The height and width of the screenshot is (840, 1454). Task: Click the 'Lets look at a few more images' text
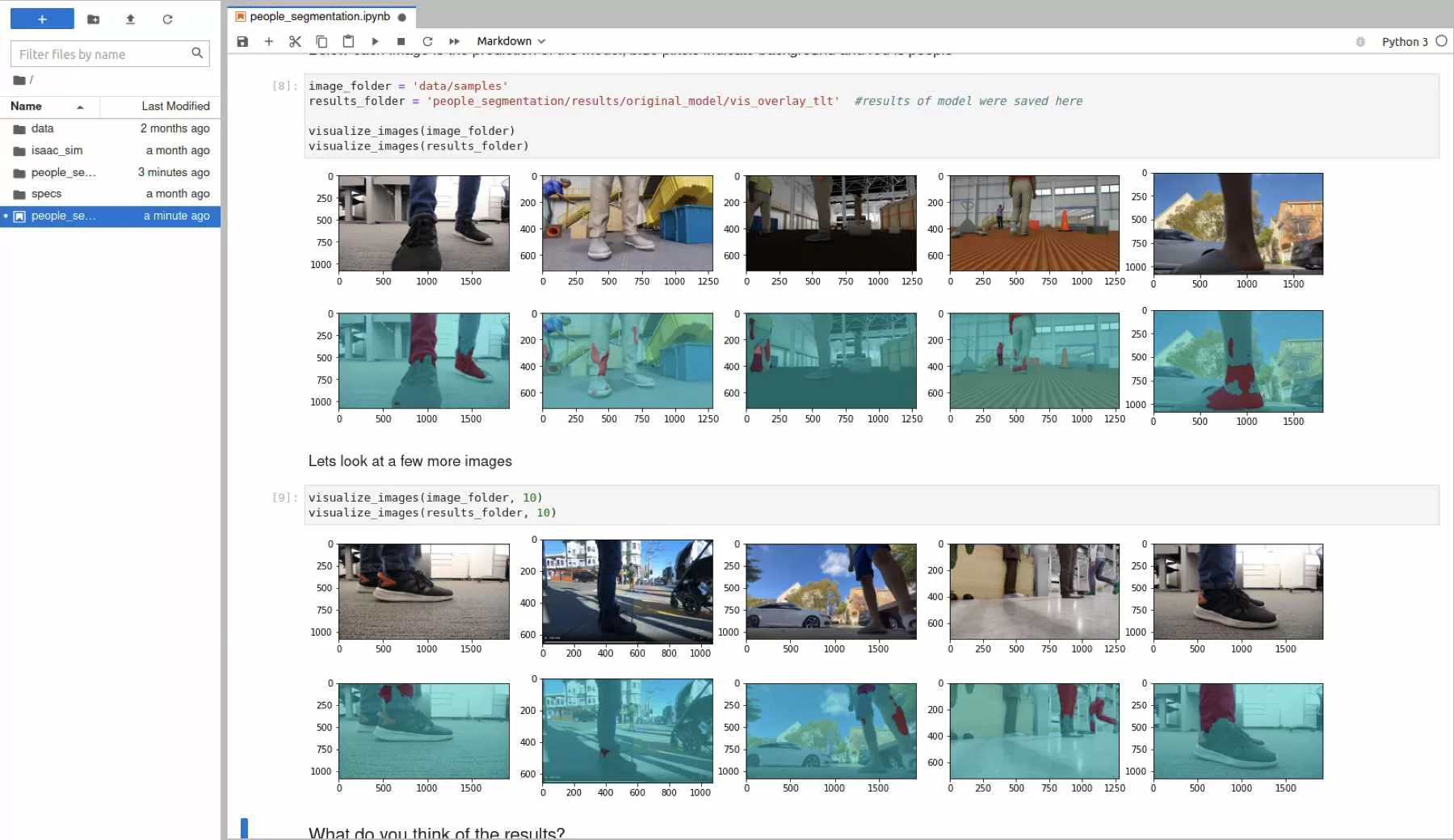tap(410, 461)
